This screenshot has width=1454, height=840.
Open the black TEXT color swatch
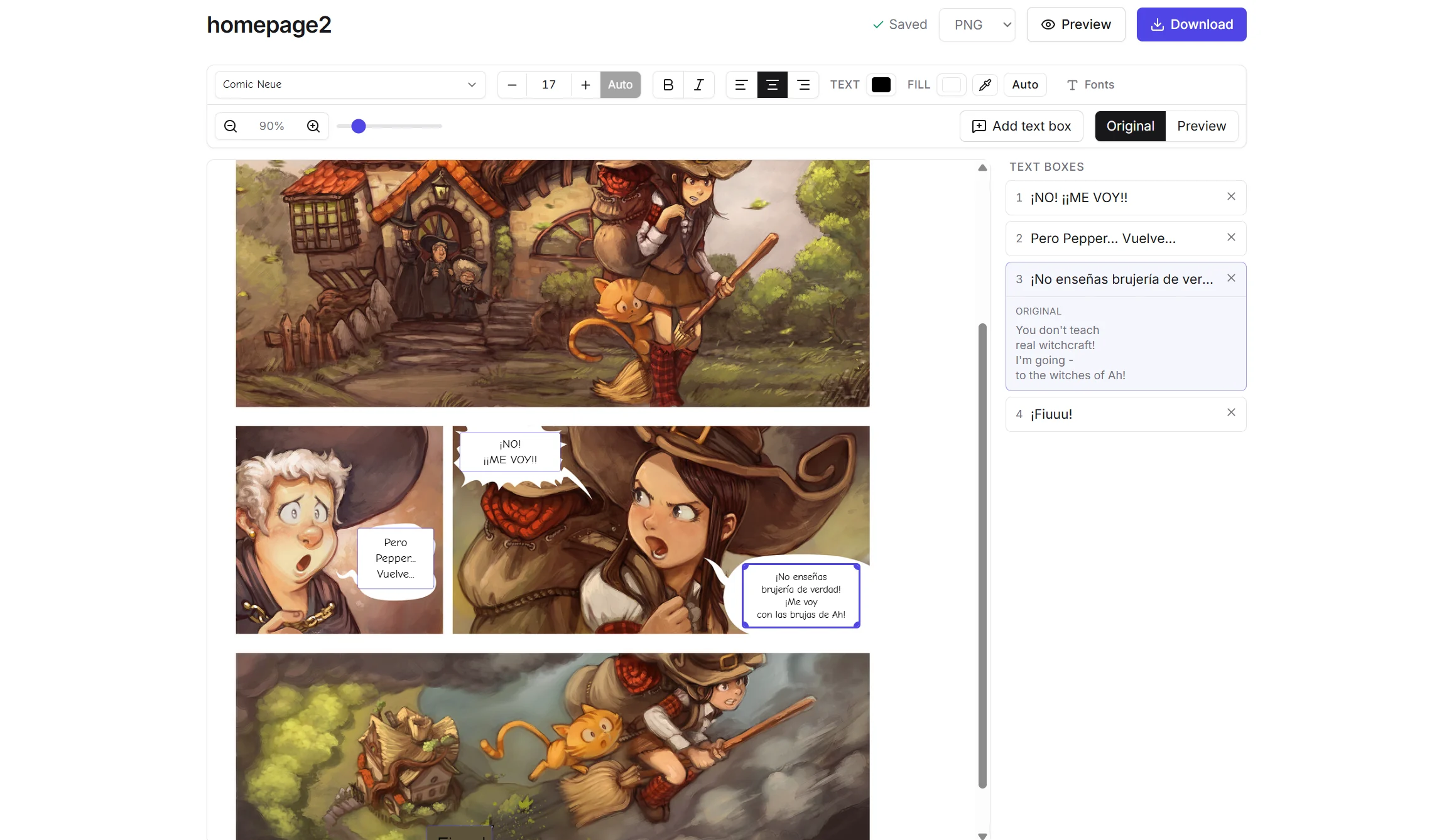point(881,85)
